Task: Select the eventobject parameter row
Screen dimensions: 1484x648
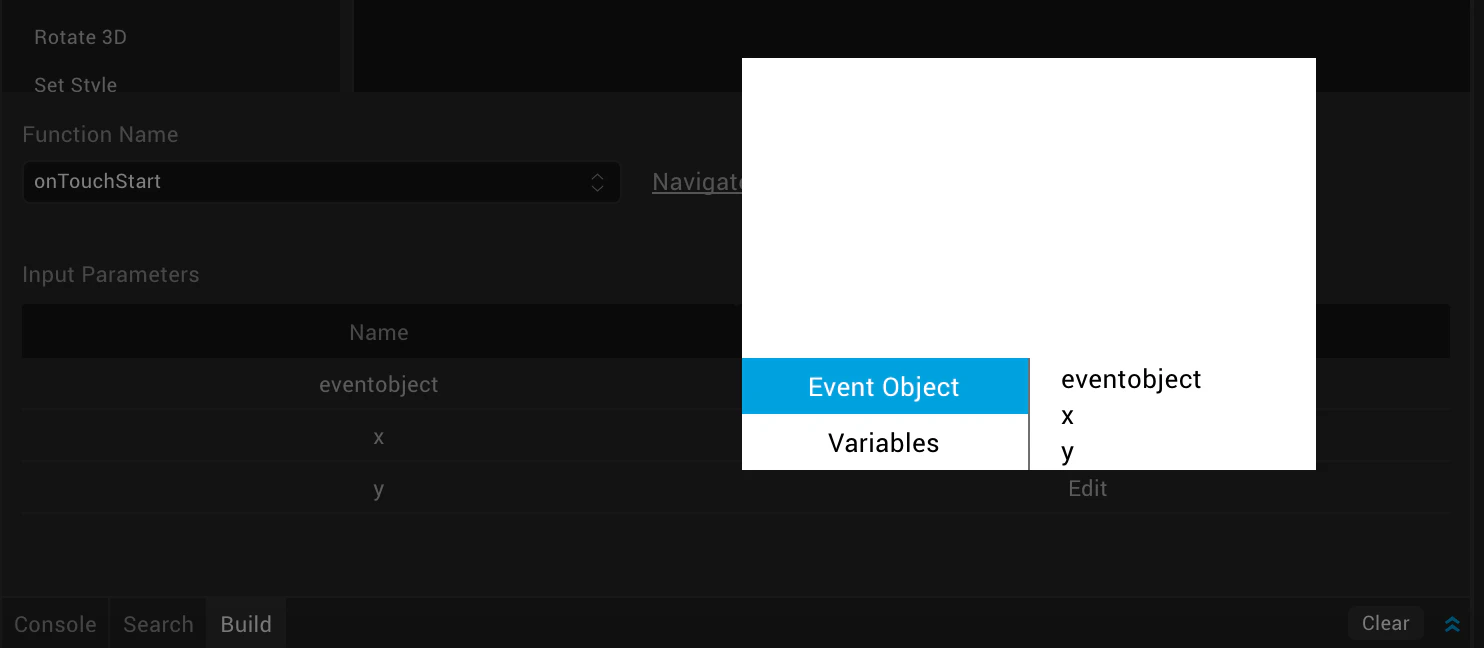Action: [x=379, y=384]
